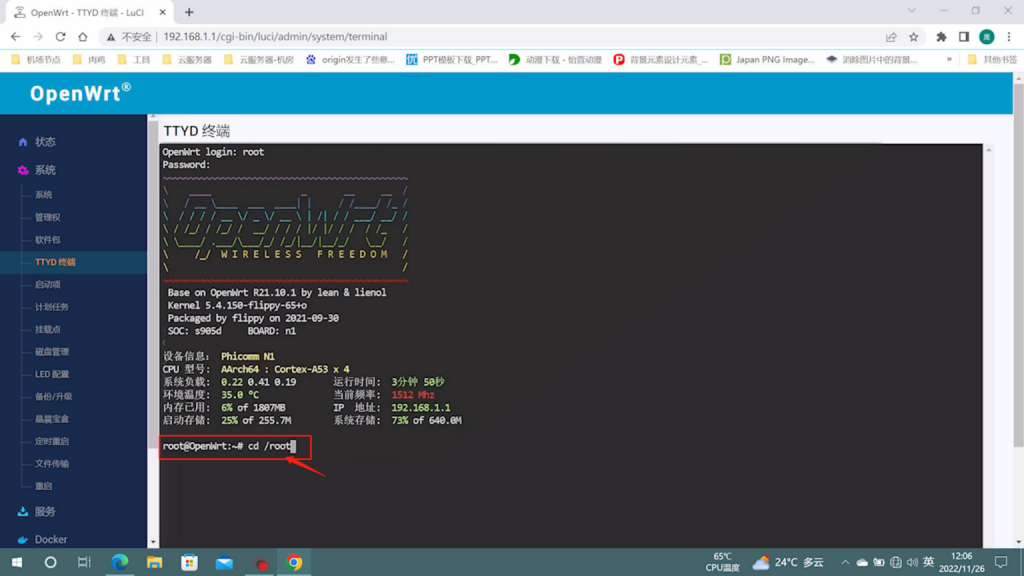Open the browser extensions puzzle icon
Screen dimensions: 1024x576
click(x=941, y=37)
